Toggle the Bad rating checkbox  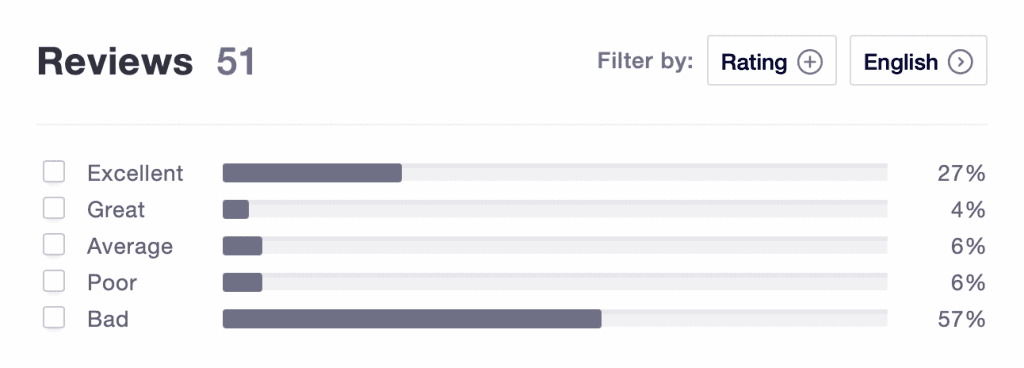tap(54, 318)
